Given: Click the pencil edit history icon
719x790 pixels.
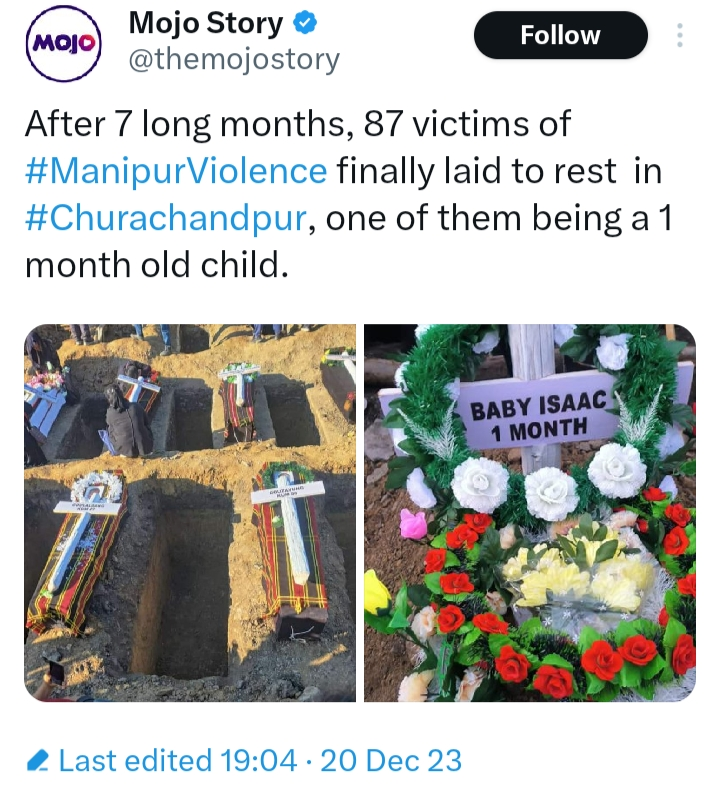Looking at the screenshot, I should point(37,760).
